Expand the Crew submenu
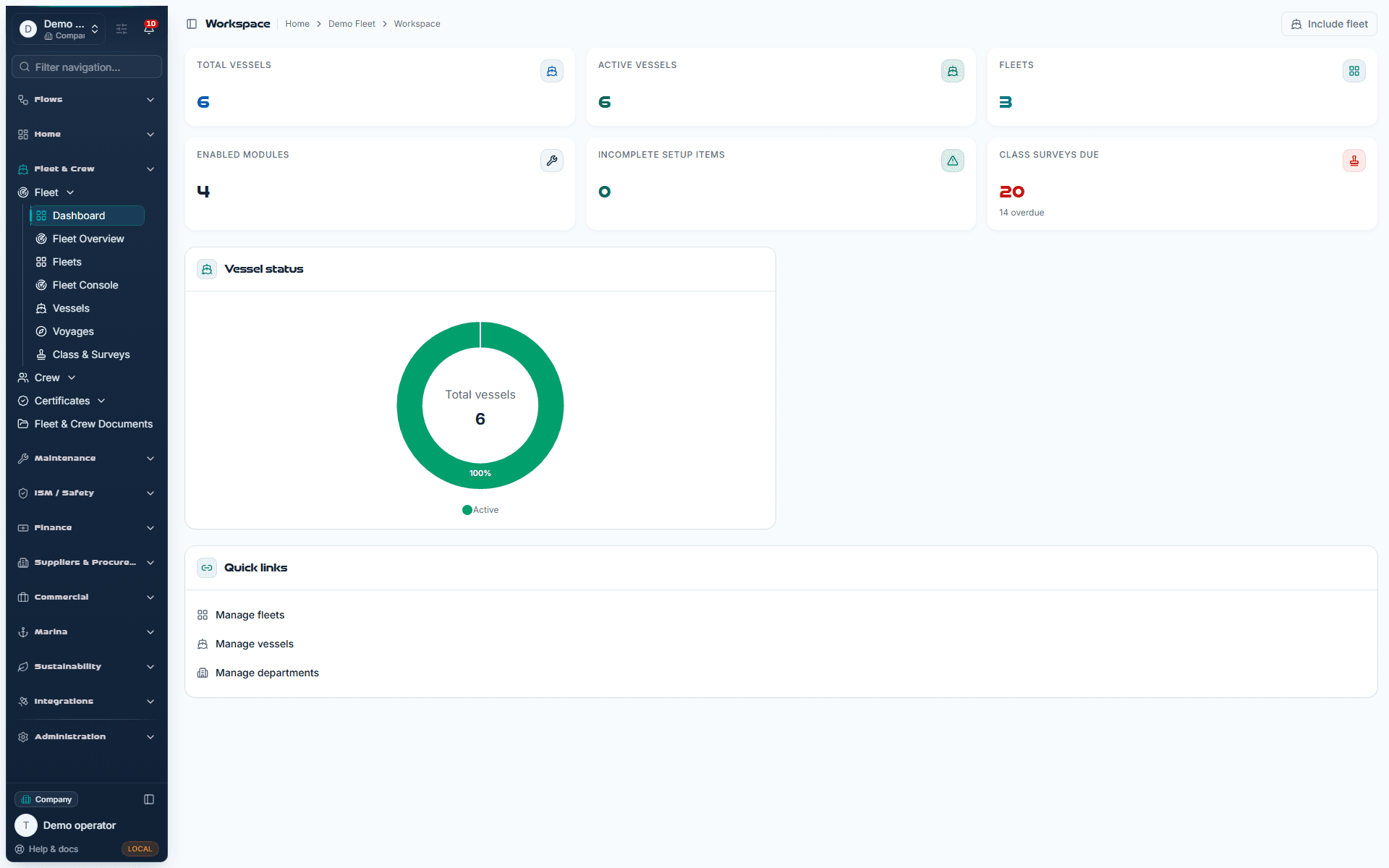Viewport: 1389px width, 868px height. pos(46,378)
